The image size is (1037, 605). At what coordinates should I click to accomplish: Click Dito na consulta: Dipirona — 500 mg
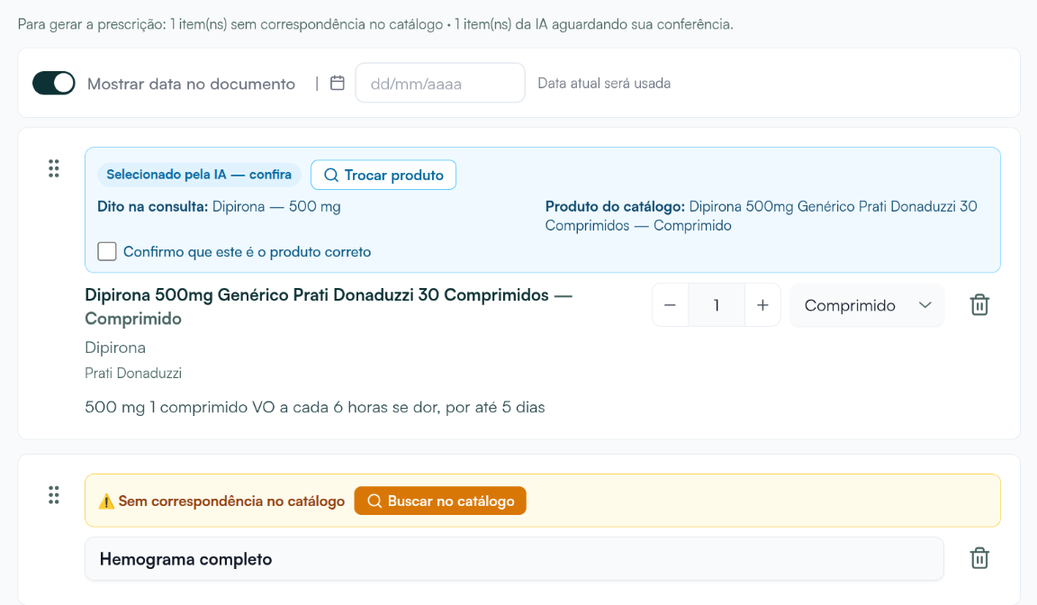219,206
